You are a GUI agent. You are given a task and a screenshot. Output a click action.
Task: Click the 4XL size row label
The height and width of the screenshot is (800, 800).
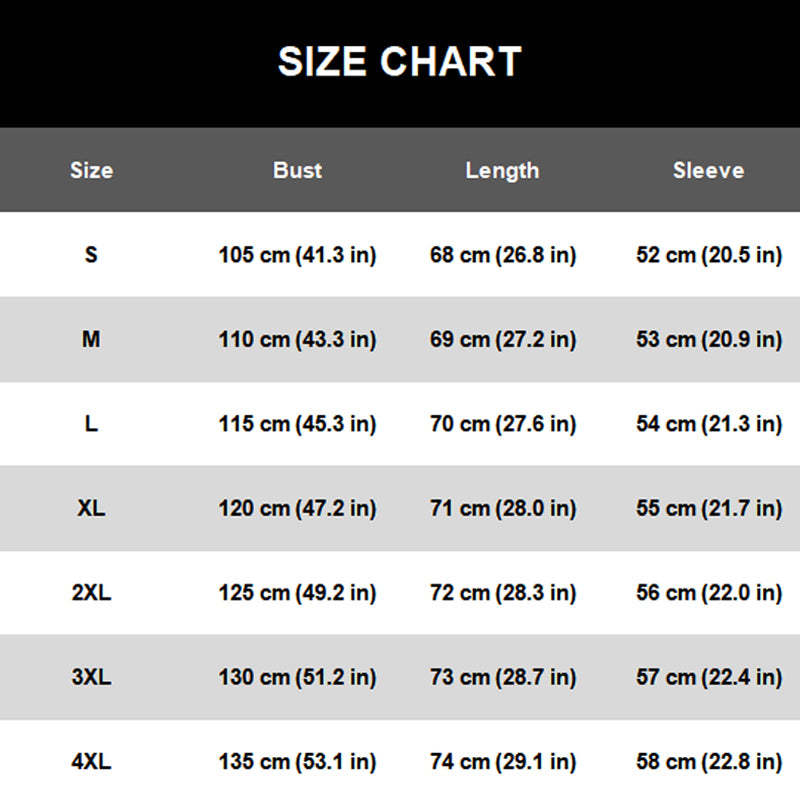(91, 762)
